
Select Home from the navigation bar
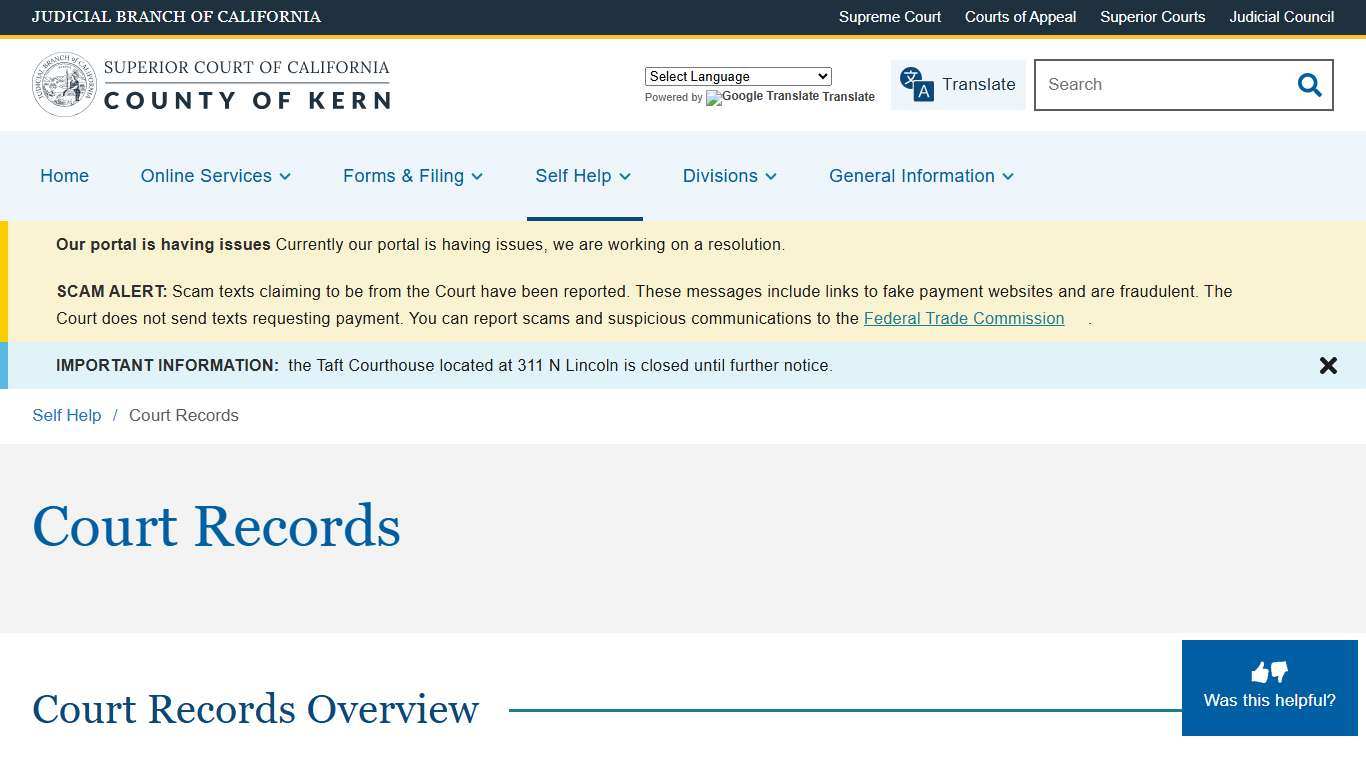64,176
